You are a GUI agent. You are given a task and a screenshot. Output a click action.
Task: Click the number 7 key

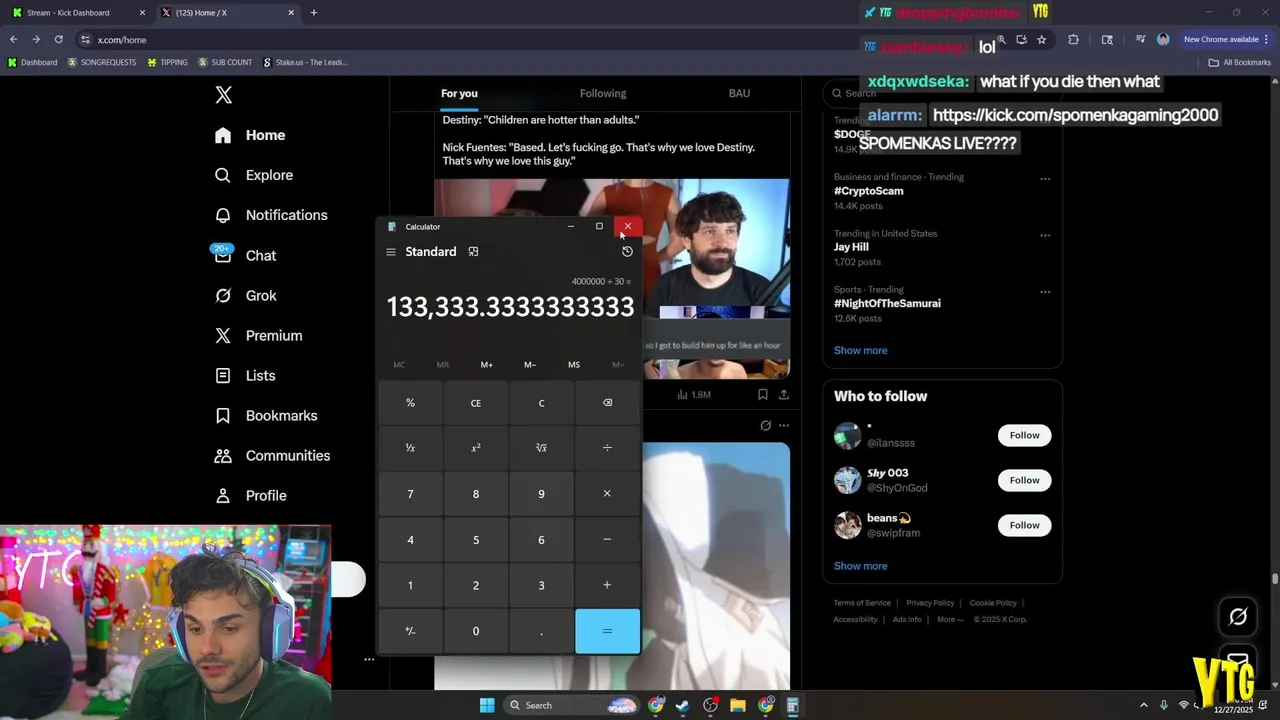click(x=410, y=494)
